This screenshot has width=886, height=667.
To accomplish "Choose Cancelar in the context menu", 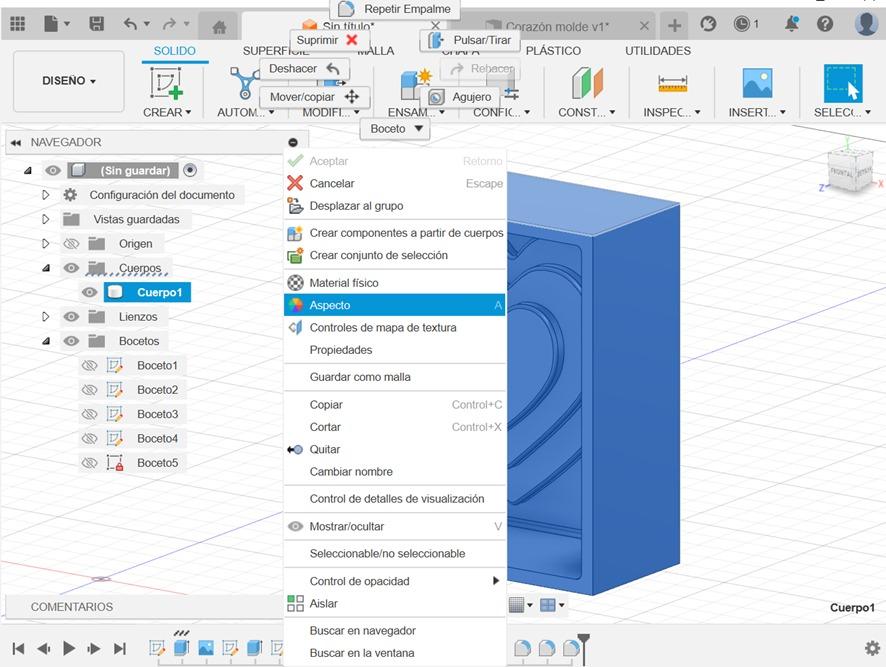I will tap(394, 183).
